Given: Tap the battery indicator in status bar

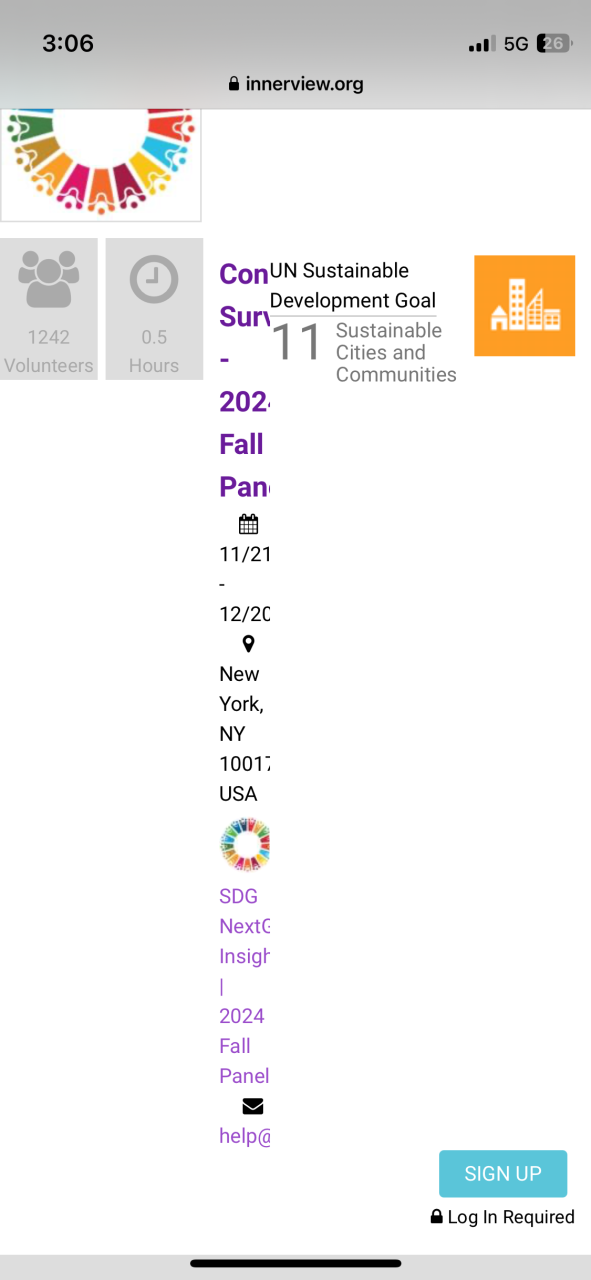Looking at the screenshot, I should [554, 43].
